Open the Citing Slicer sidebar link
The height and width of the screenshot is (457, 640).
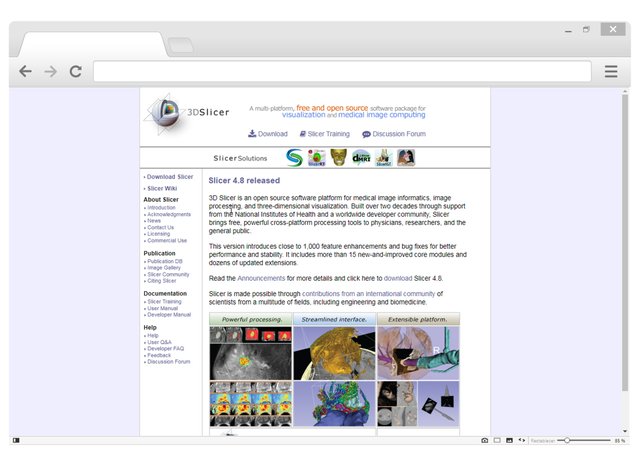click(162, 280)
